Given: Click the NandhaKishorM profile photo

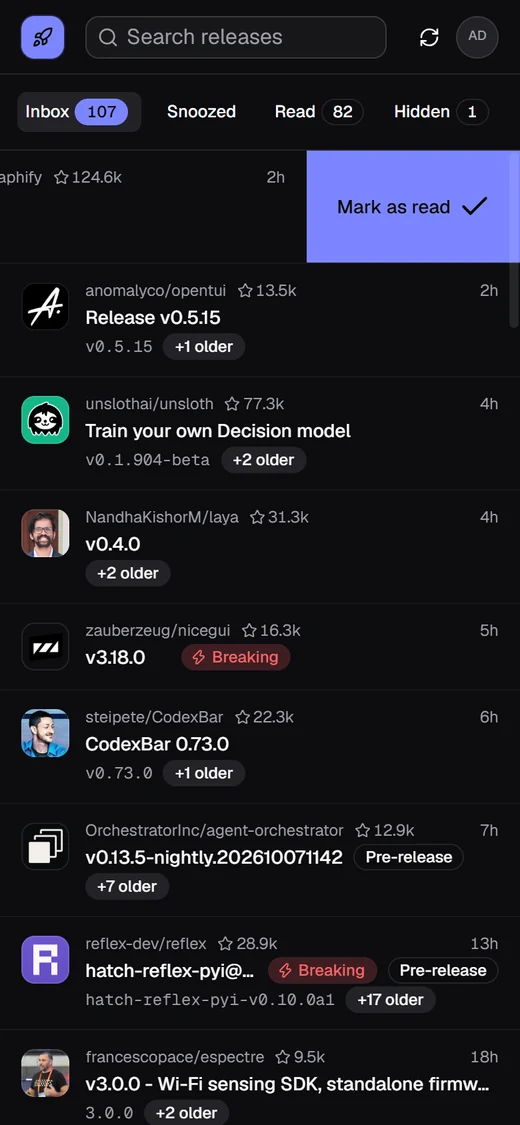Looking at the screenshot, I should (x=45, y=533).
